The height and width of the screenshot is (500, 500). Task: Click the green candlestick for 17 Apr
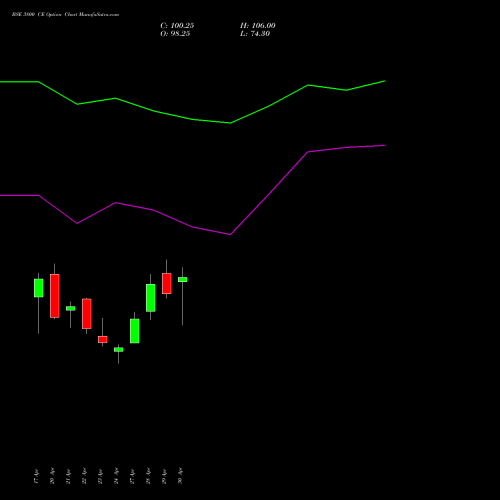pos(39,288)
